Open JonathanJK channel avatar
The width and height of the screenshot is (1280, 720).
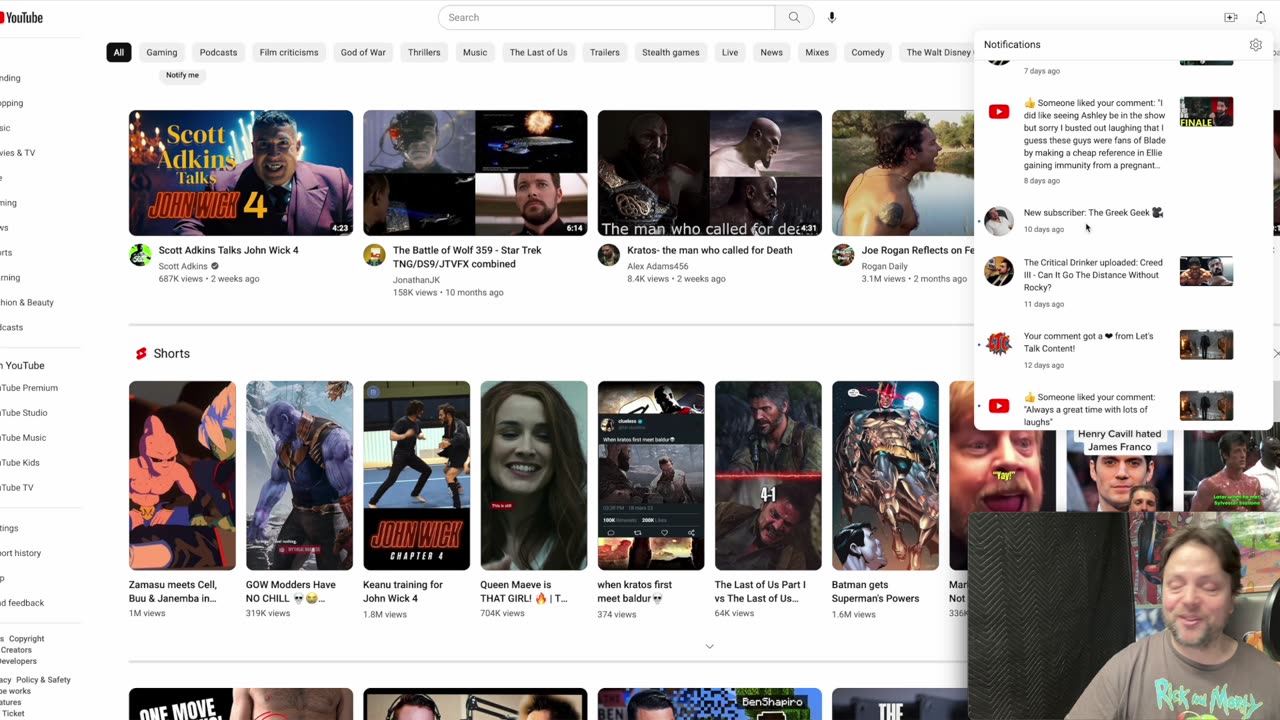click(375, 255)
